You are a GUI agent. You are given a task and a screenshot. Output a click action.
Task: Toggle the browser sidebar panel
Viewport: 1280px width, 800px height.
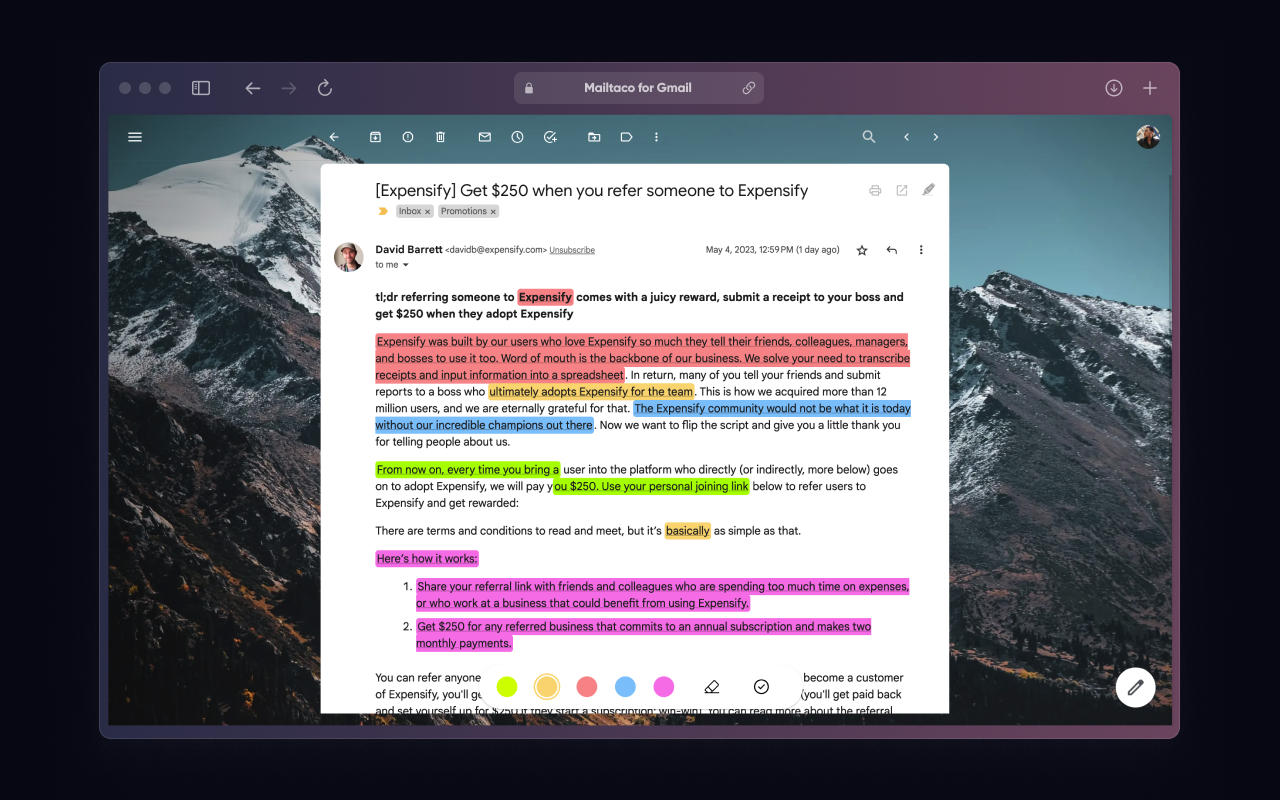click(x=201, y=88)
